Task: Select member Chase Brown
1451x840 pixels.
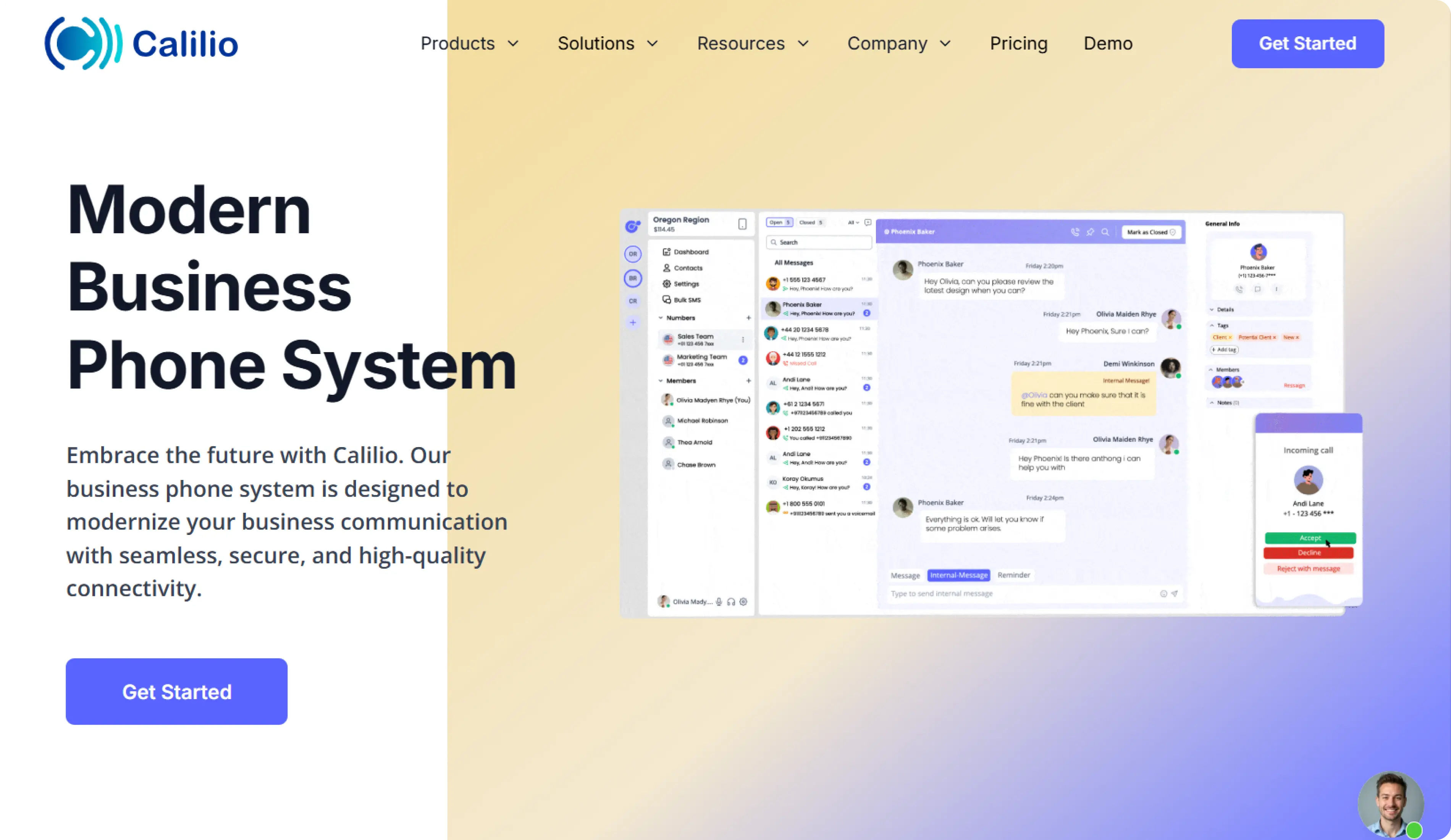Action: point(689,465)
